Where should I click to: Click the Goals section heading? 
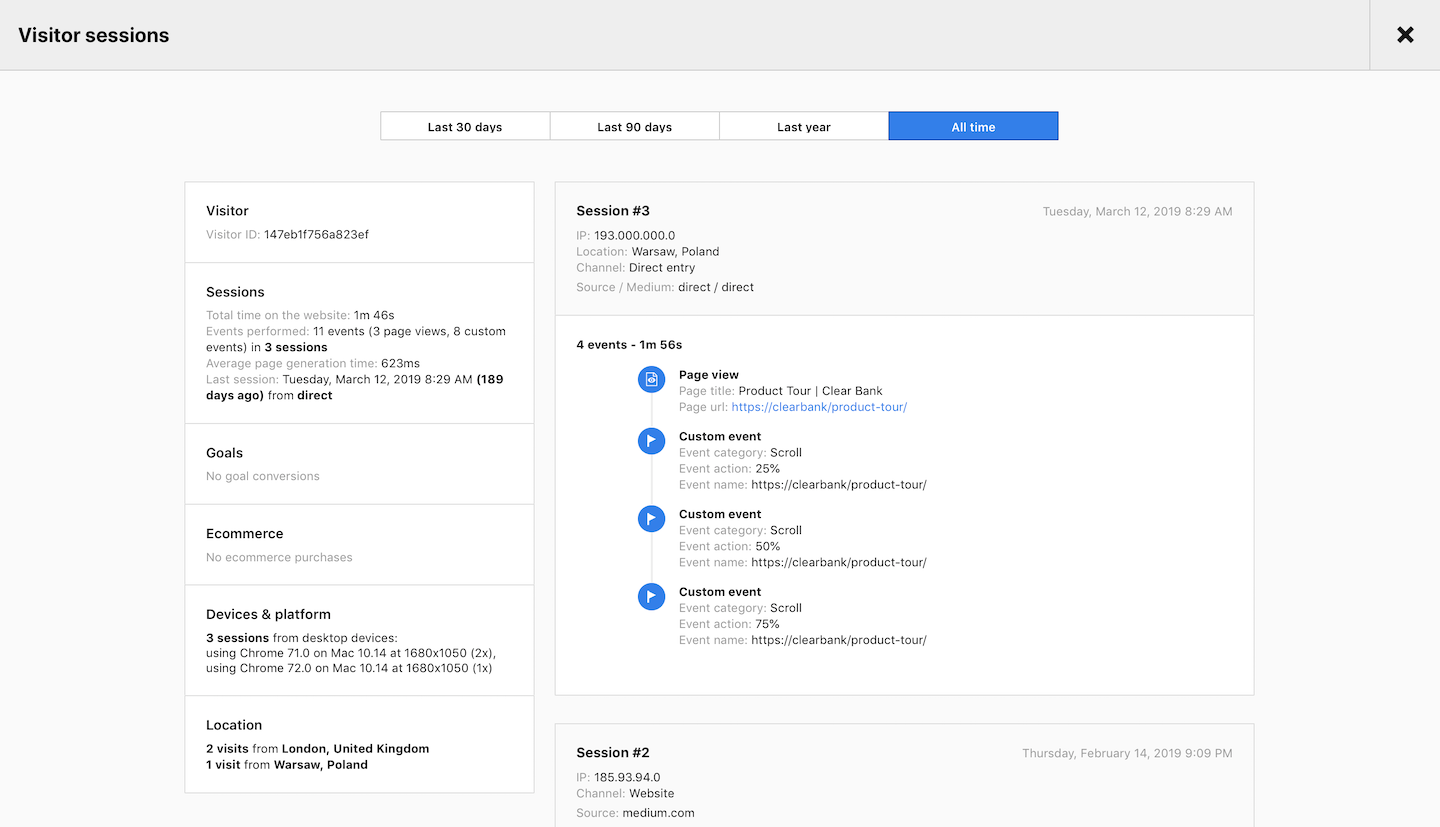225,453
